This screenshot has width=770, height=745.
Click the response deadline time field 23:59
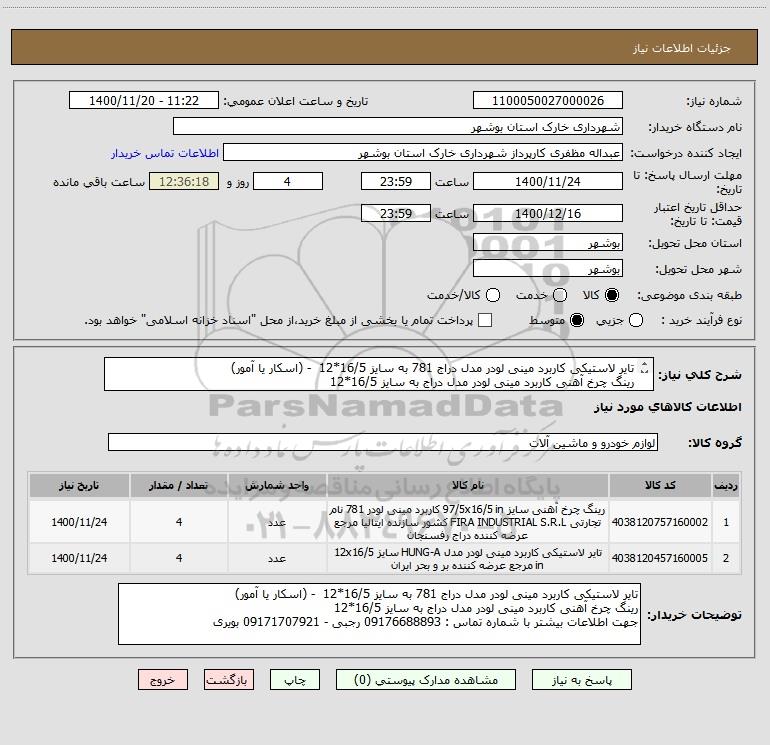click(396, 181)
